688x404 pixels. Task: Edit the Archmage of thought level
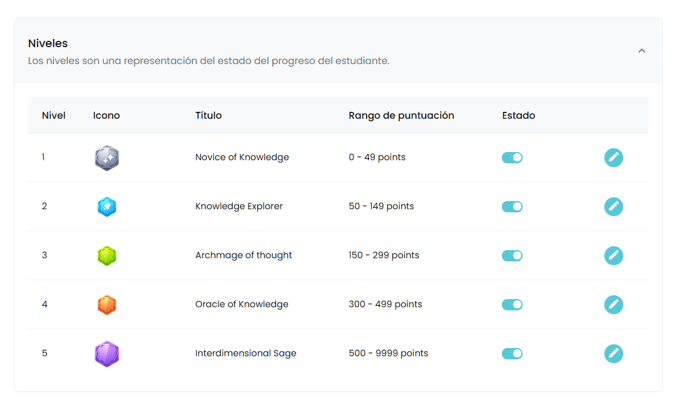click(x=613, y=256)
